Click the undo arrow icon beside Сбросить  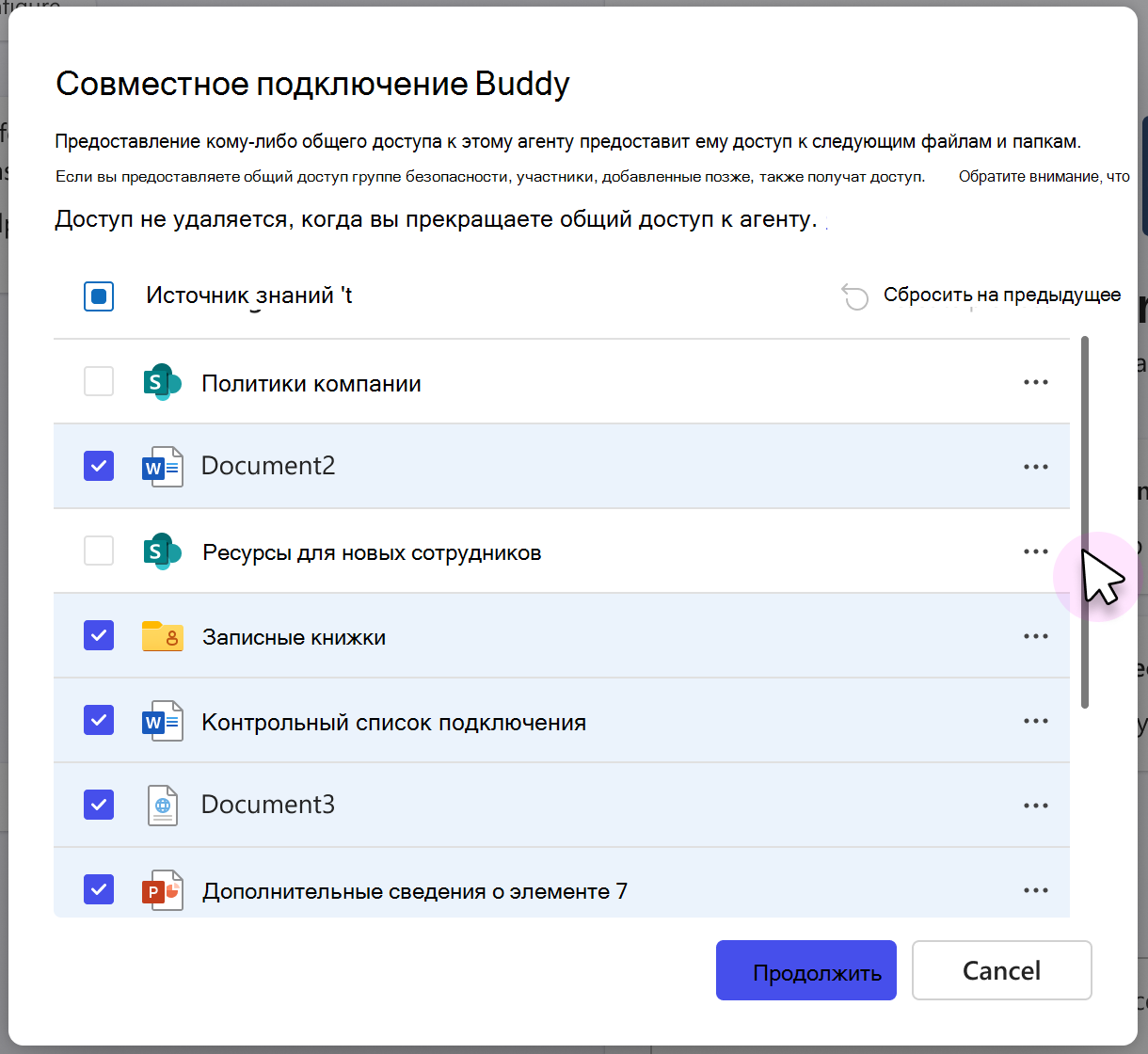(x=854, y=296)
